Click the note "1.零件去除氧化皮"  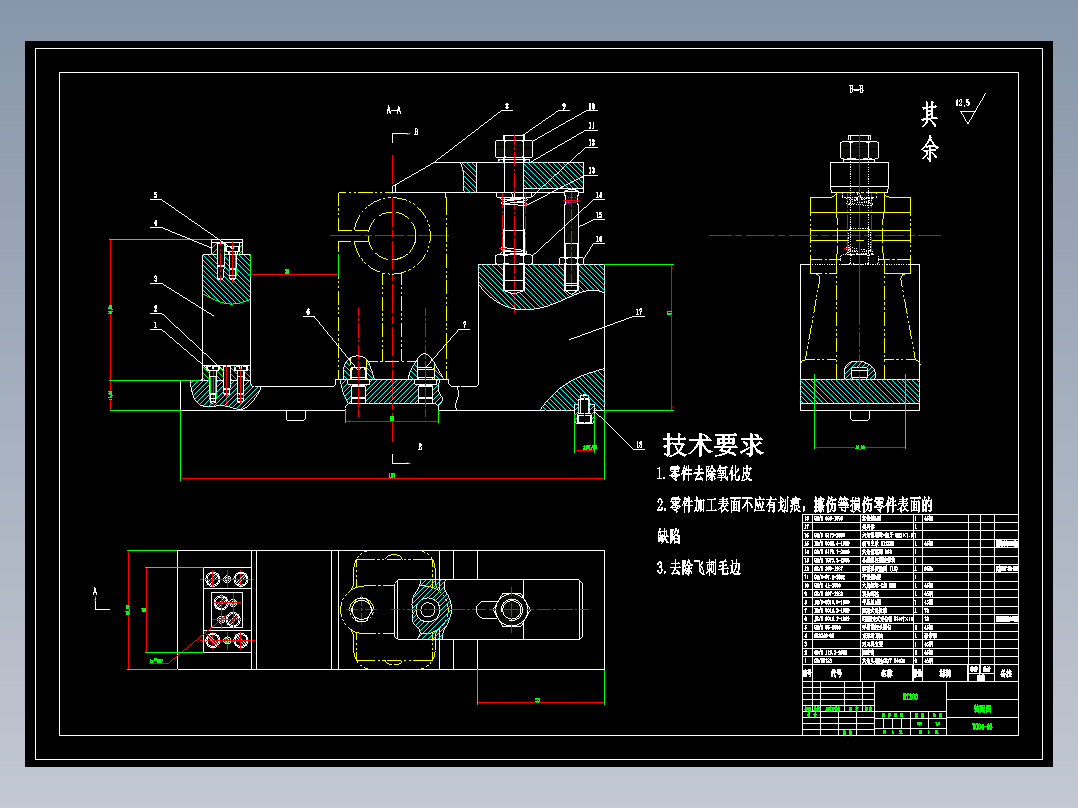click(704, 474)
